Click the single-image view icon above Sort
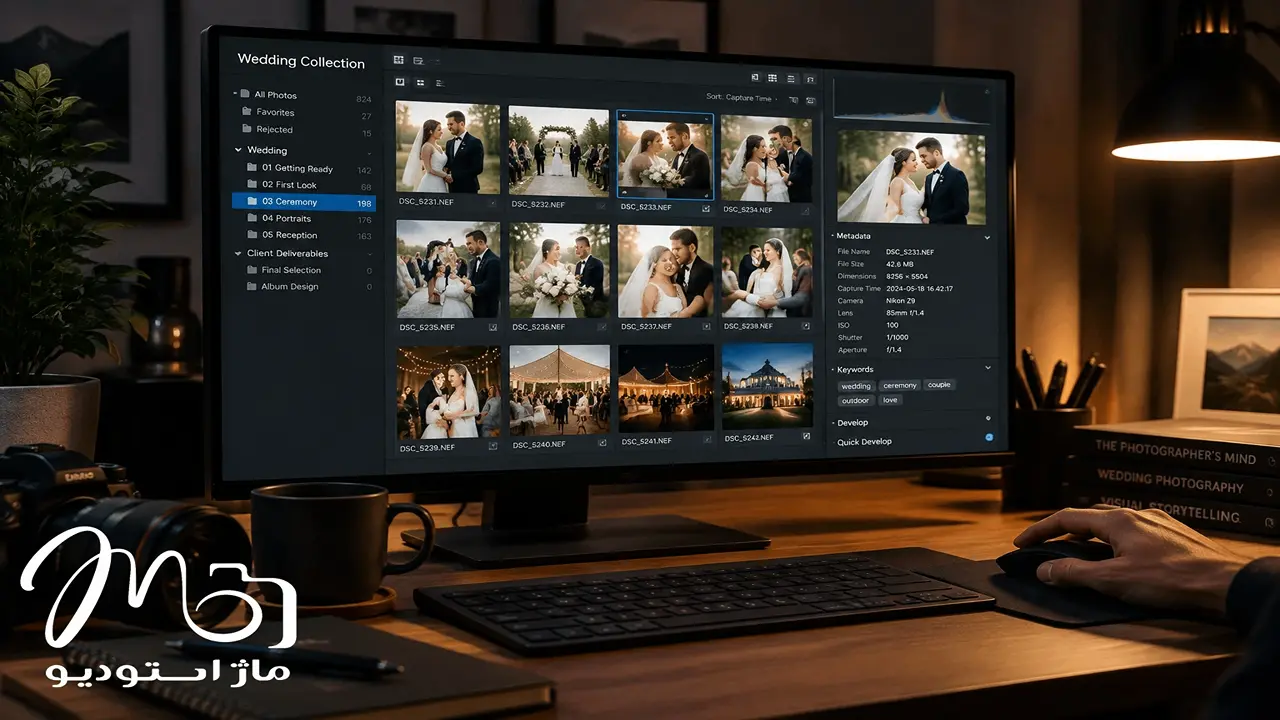The width and height of the screenshot is (1280, 720). [755, 77]
